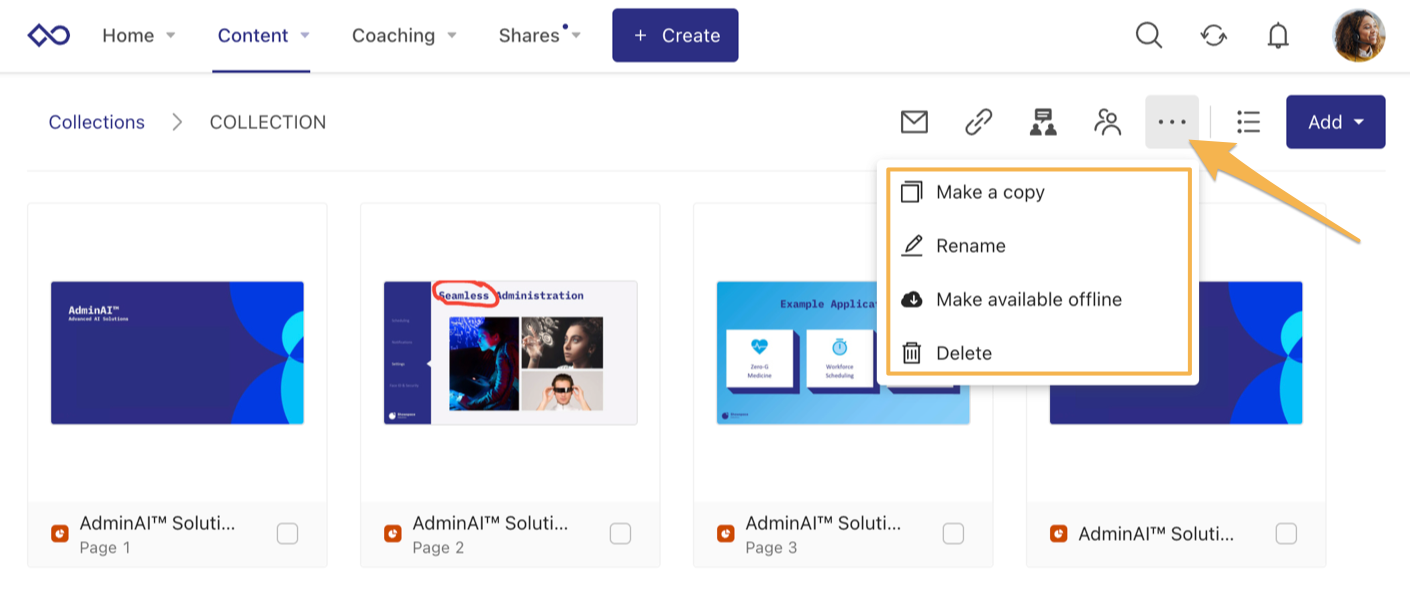This screenshot has width=1410, height=589.
Task: Open the ellipsis more-actions menu
Action: pos(1171,122)
